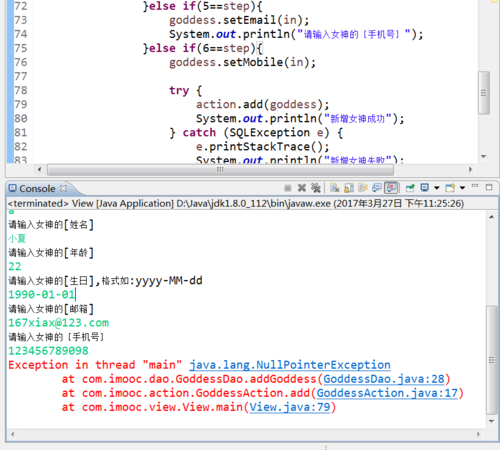The height and width of the screenshot is (450, 500).
Task: Click the 'Exception in thread "main"' text
Action: click(x=95, y=365)
